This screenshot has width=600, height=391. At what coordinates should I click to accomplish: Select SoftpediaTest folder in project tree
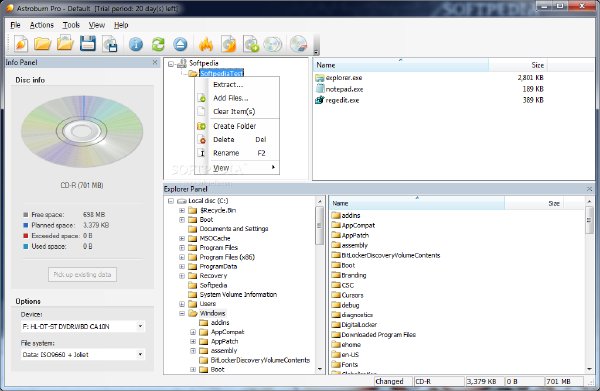click(222, 73)
